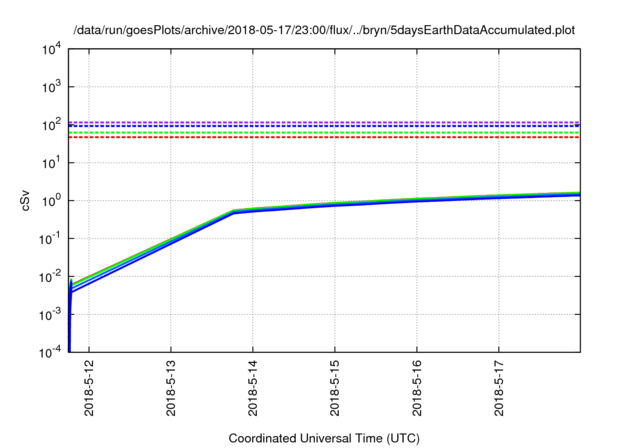The height and width of the screenshot is (448, 640).
Task: Click the x-axis date label 2018-5-15
Action: (x=335, y=388)
